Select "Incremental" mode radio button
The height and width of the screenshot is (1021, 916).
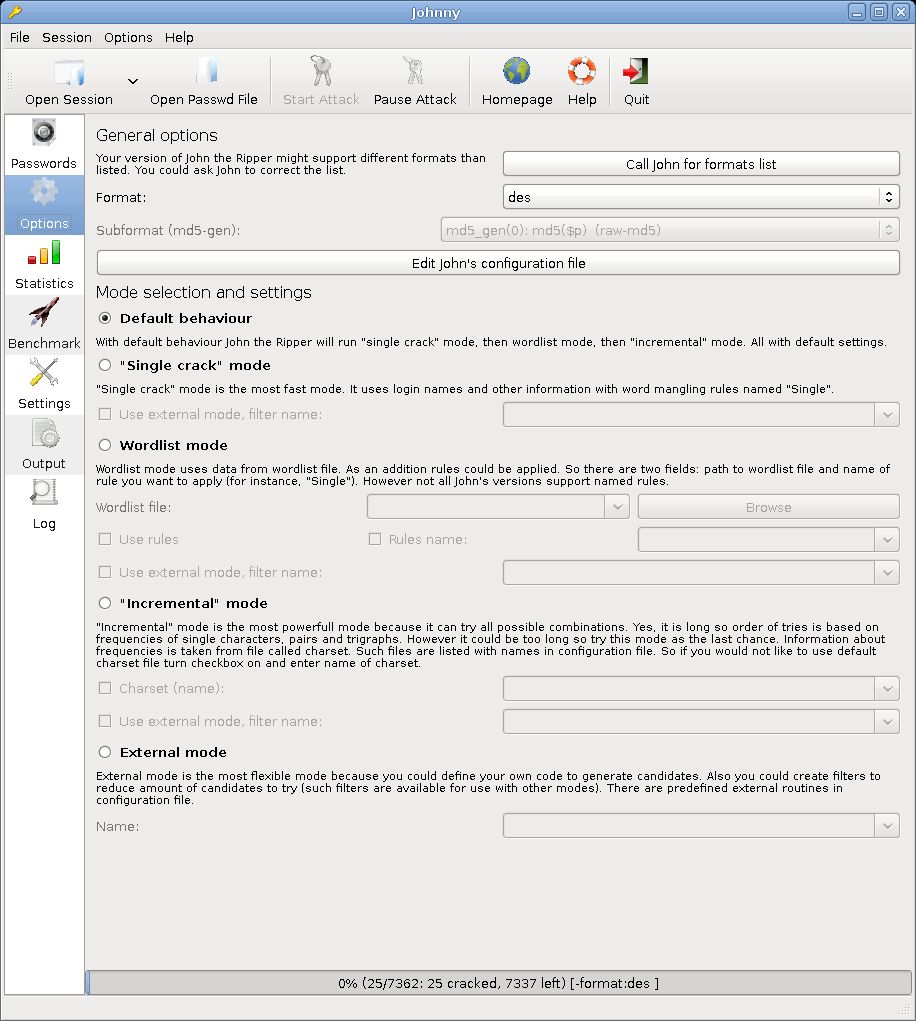coord(105,604)
